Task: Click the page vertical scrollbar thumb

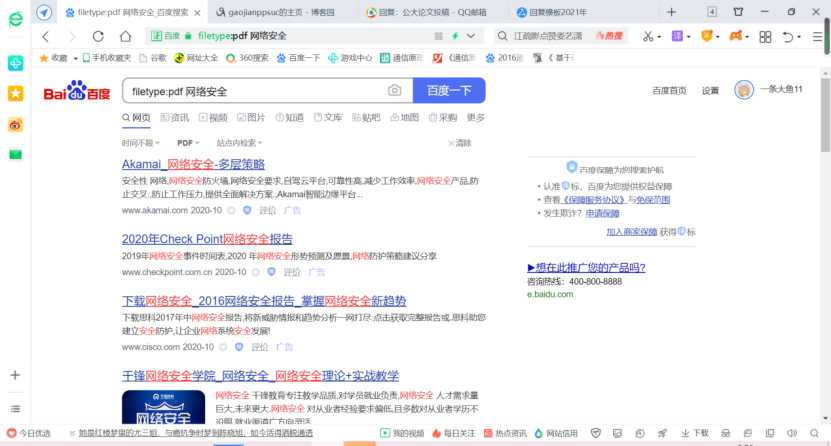Action: pyautogui.click(x=826, y=114)
